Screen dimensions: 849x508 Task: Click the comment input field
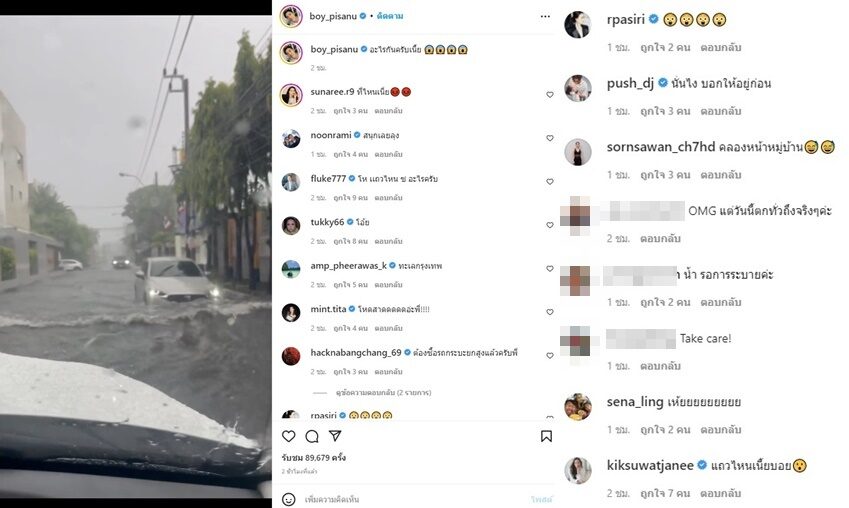414,499
